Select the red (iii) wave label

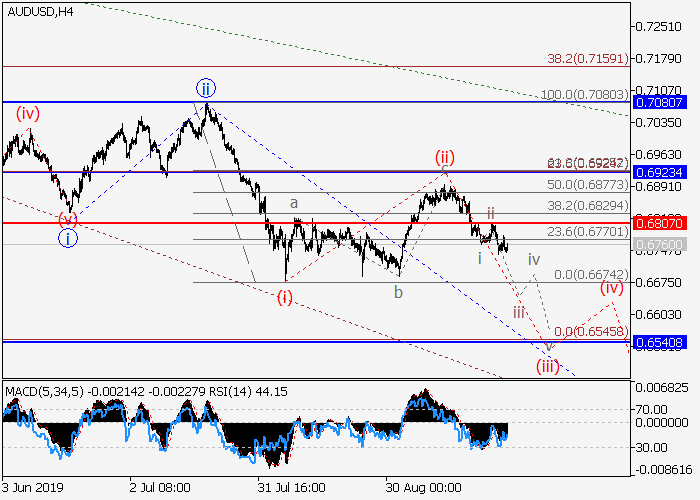tap(546, 365)
